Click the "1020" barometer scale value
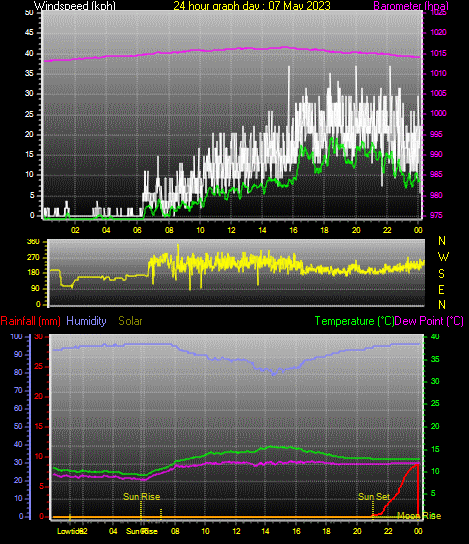Viewport: 469px width, 544px height. [438, 33]
